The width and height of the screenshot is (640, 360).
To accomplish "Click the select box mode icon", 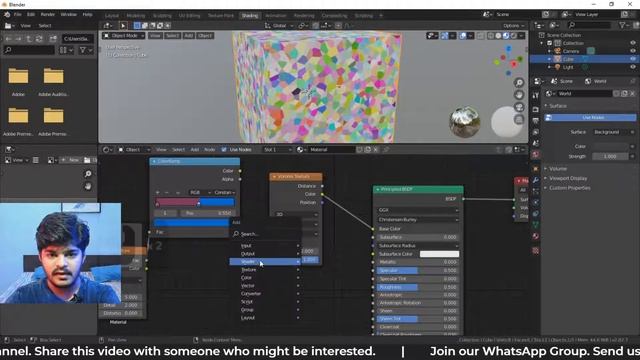I will [x=137, y=25].
